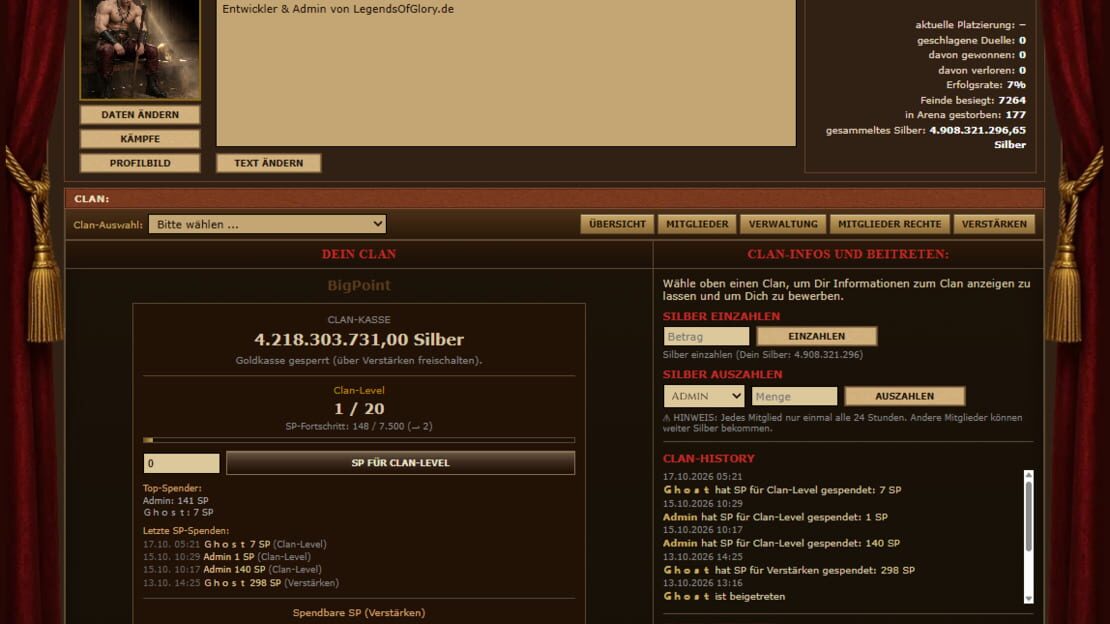Open the ADMIN member dropdown
Screen dimensions: 1110x624
click(704, 396)
